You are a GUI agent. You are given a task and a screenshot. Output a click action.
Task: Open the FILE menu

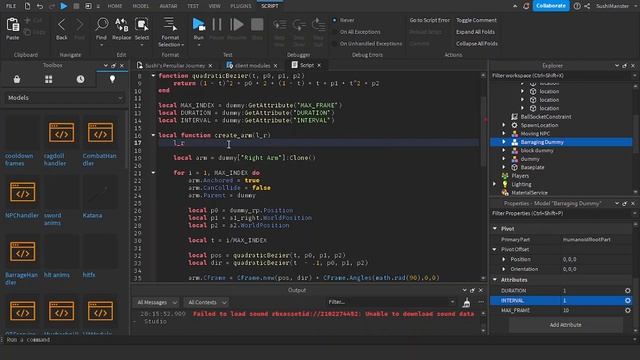coord(11,6)
